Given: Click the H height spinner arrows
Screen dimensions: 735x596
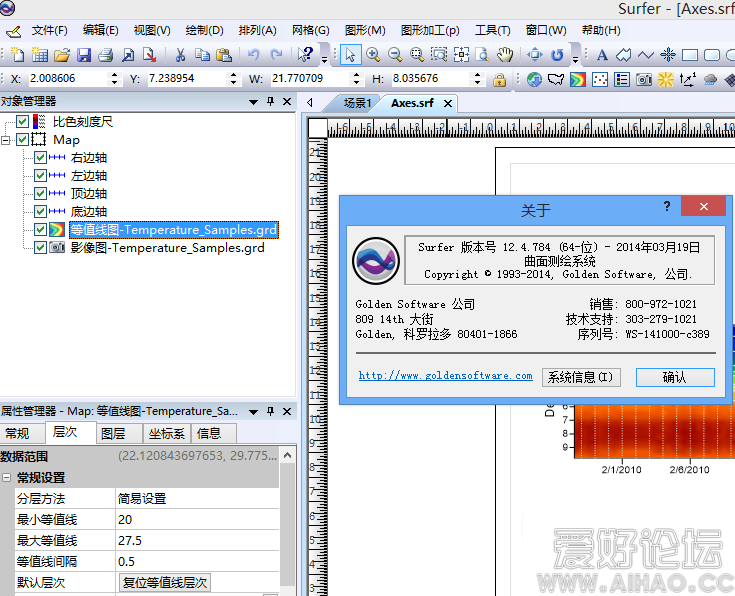Looking at the screenshot, I should [478, 79].
